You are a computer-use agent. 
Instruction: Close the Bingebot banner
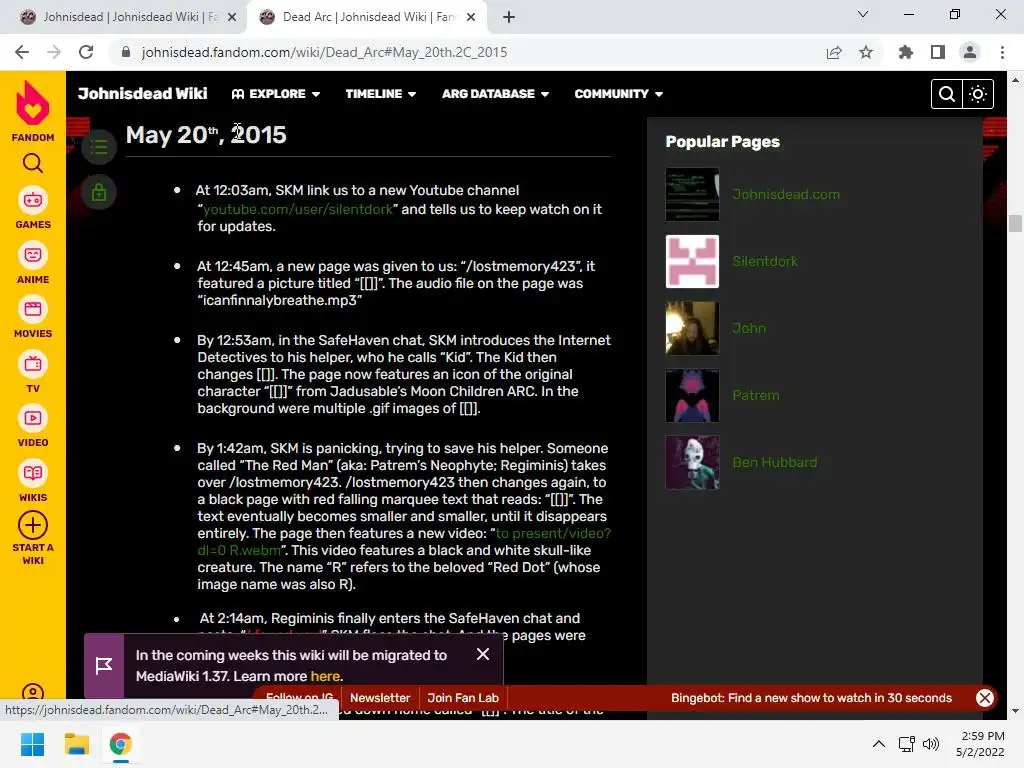pyautogui.click(x=984, y=697)
